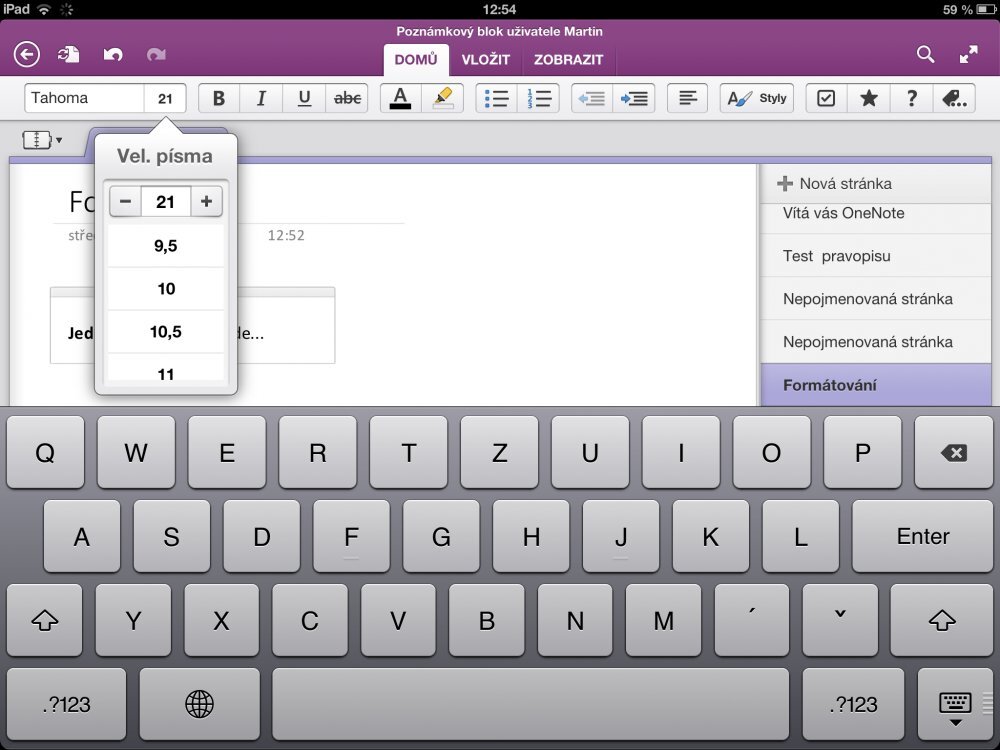This screenshot has width=1000, height=750.
Task: Toggle bold formatting
Action: coord(218,97)
